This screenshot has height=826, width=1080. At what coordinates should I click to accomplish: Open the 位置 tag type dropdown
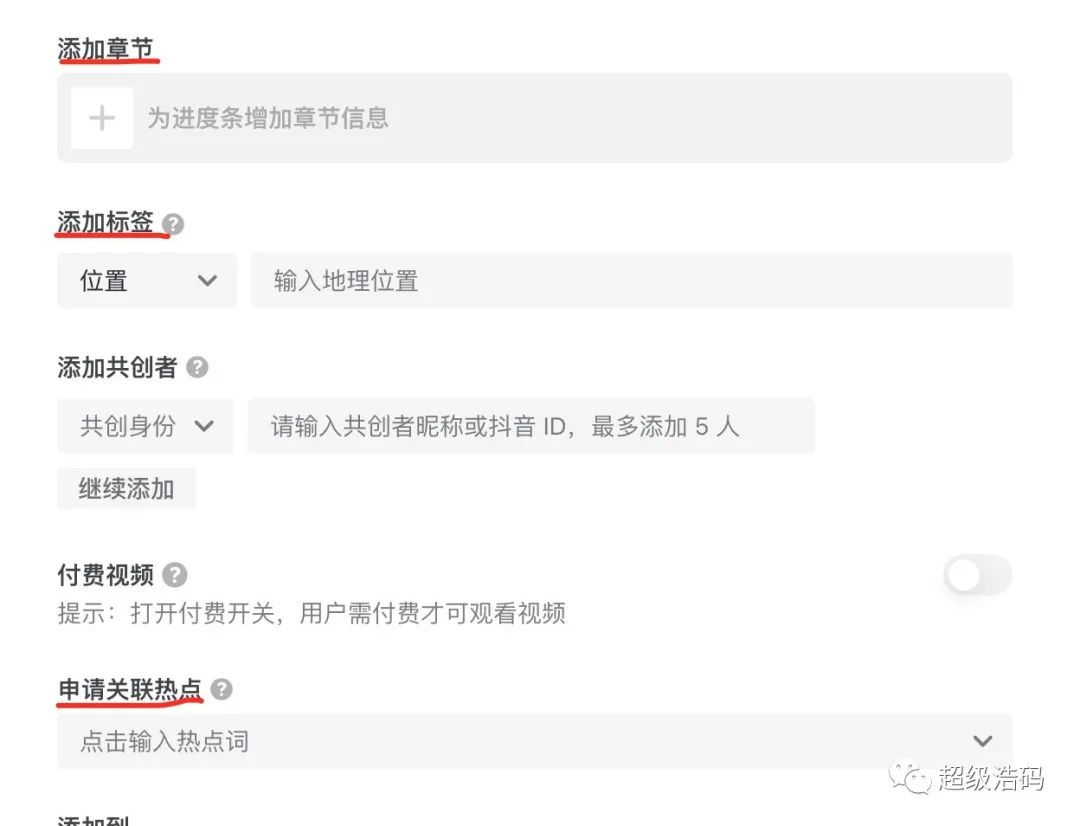tap(147, 281)
